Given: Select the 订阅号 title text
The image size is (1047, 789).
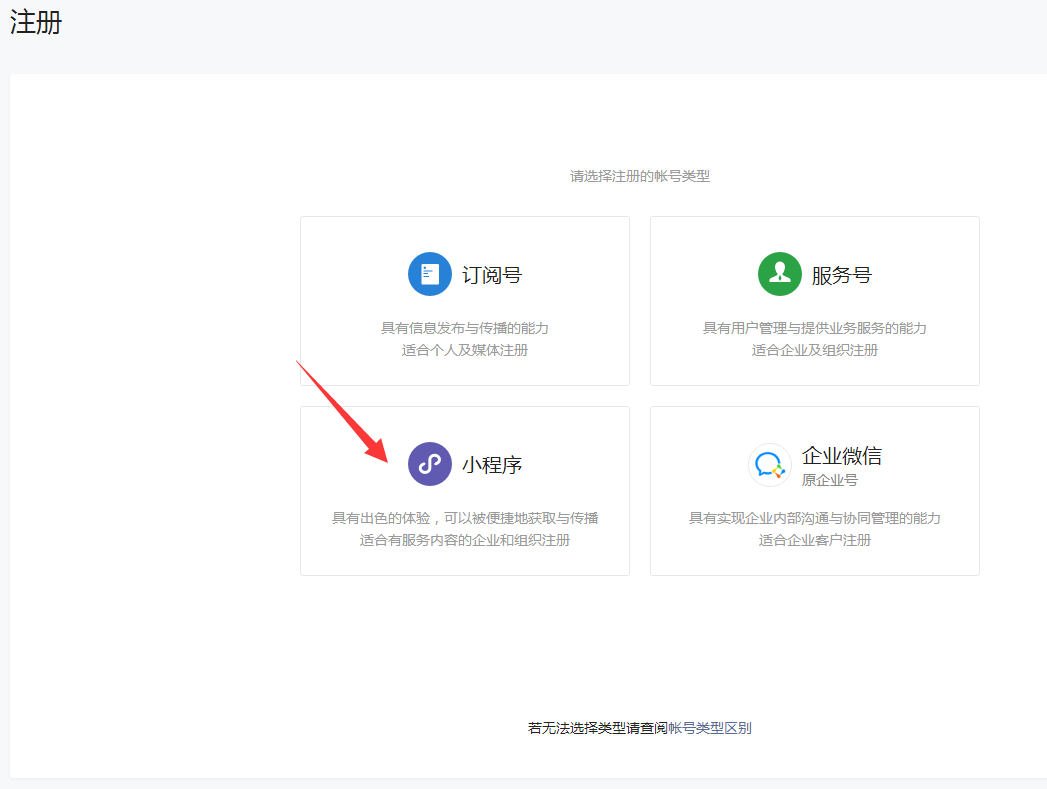Looking at the screenshot, I should pos(491,275).
